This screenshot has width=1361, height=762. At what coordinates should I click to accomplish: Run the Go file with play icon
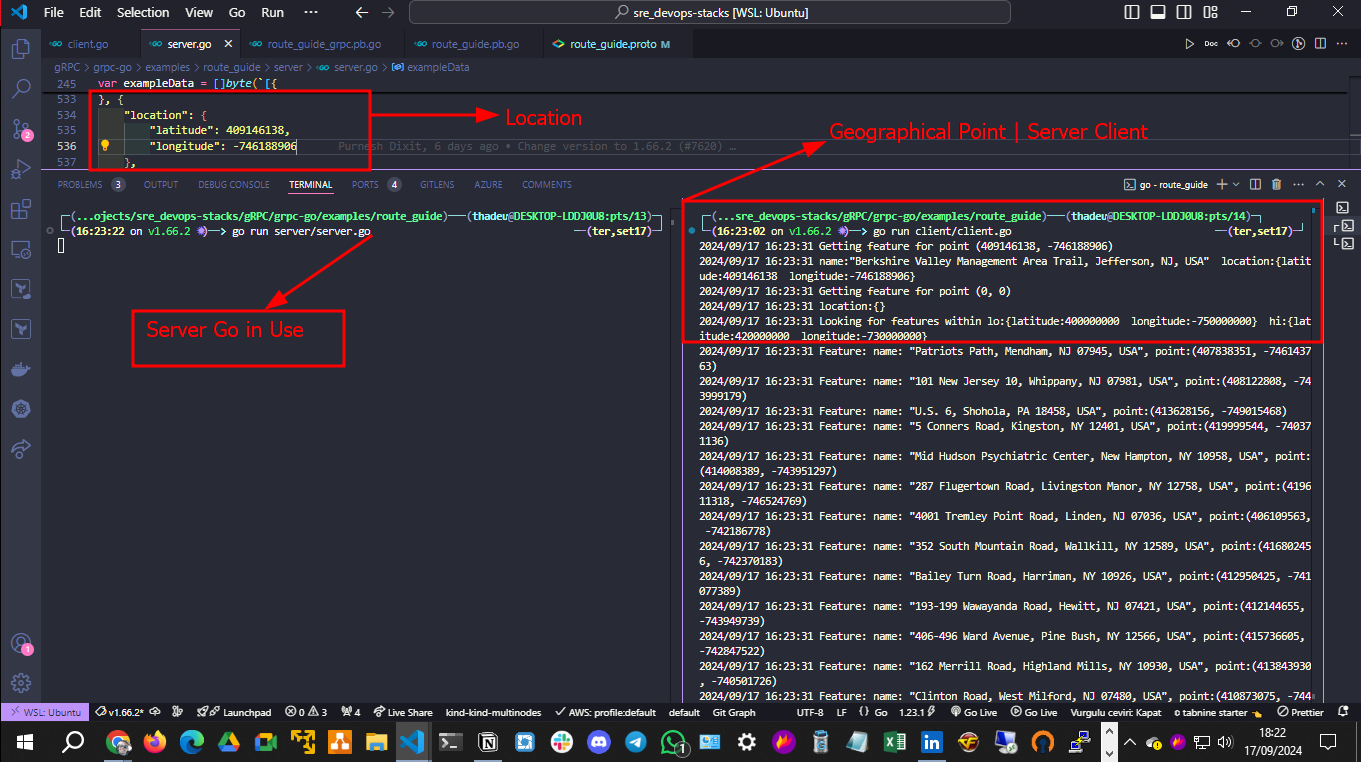click(x=1189, y=44)
